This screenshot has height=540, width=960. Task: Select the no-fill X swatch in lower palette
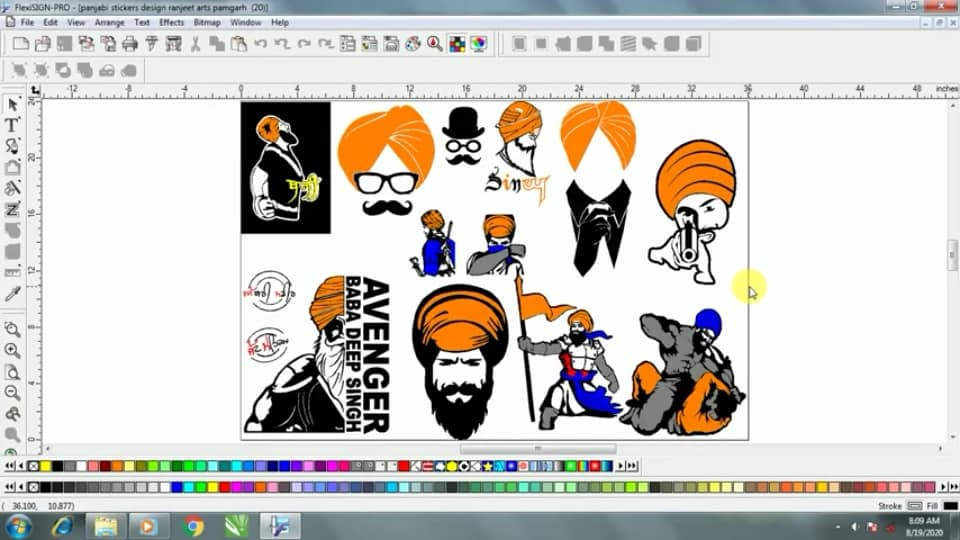click(34, 487)
